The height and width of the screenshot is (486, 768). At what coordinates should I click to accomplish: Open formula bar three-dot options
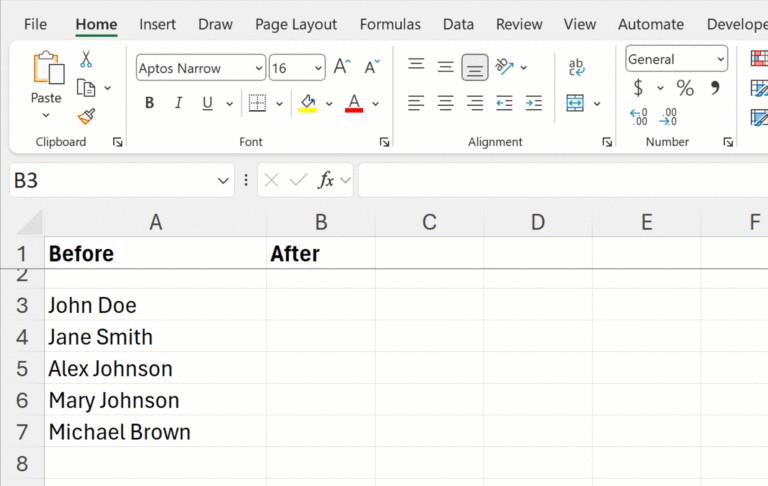pyautogui.click(x=246, y=180)
